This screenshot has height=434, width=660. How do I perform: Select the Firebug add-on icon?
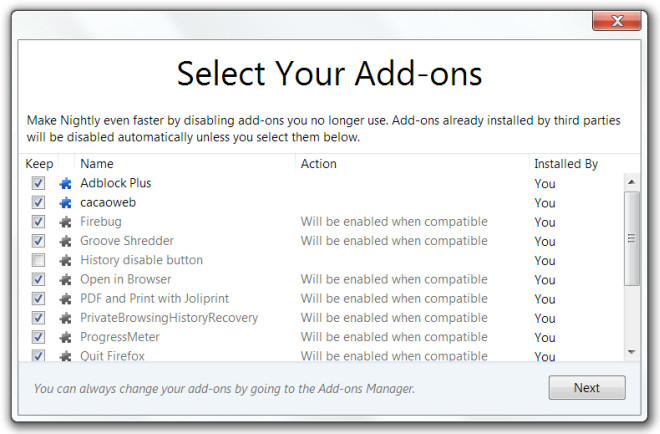point(65,222)
